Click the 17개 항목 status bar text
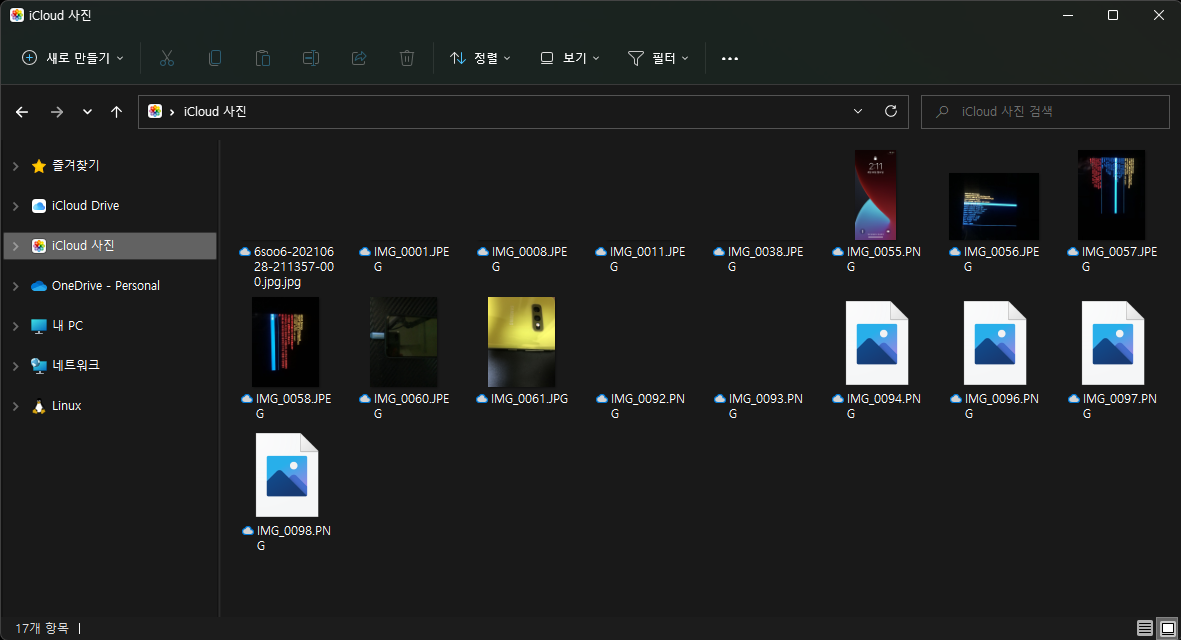Screen dimensions: 1181x640 point(42,628)
